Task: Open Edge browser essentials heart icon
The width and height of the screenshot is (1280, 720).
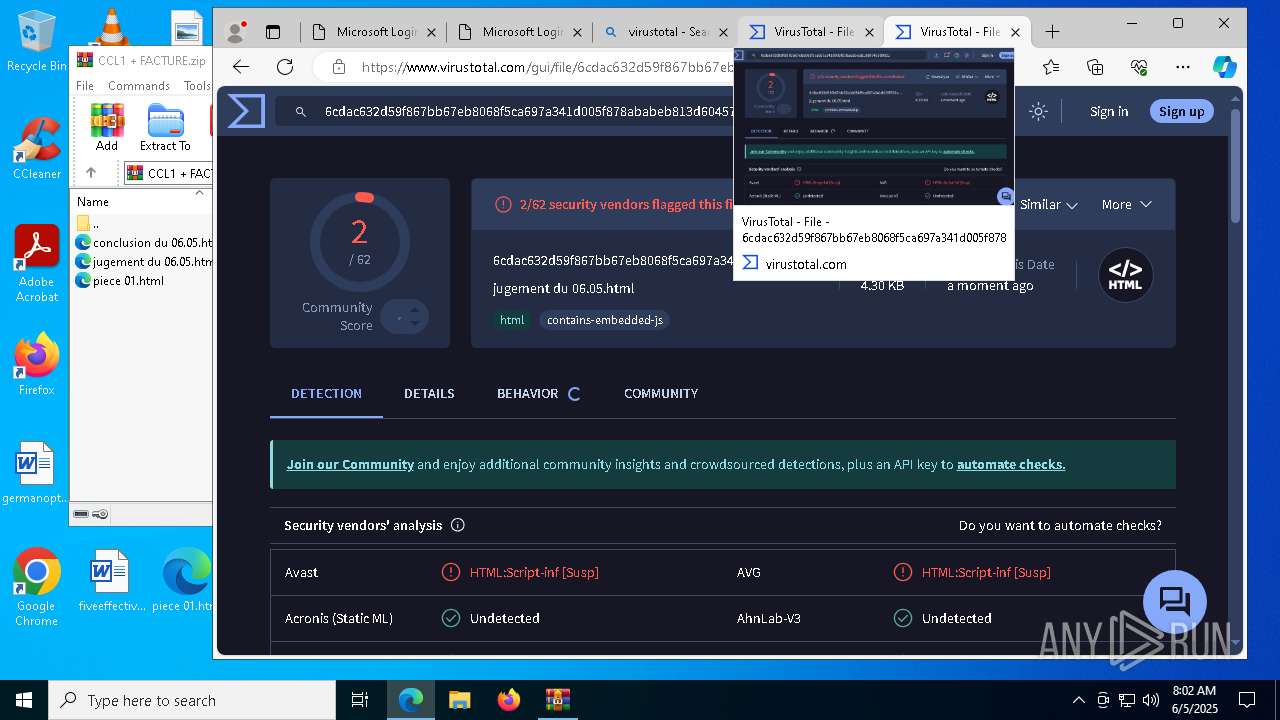Action: click(x=1139, y=67)
